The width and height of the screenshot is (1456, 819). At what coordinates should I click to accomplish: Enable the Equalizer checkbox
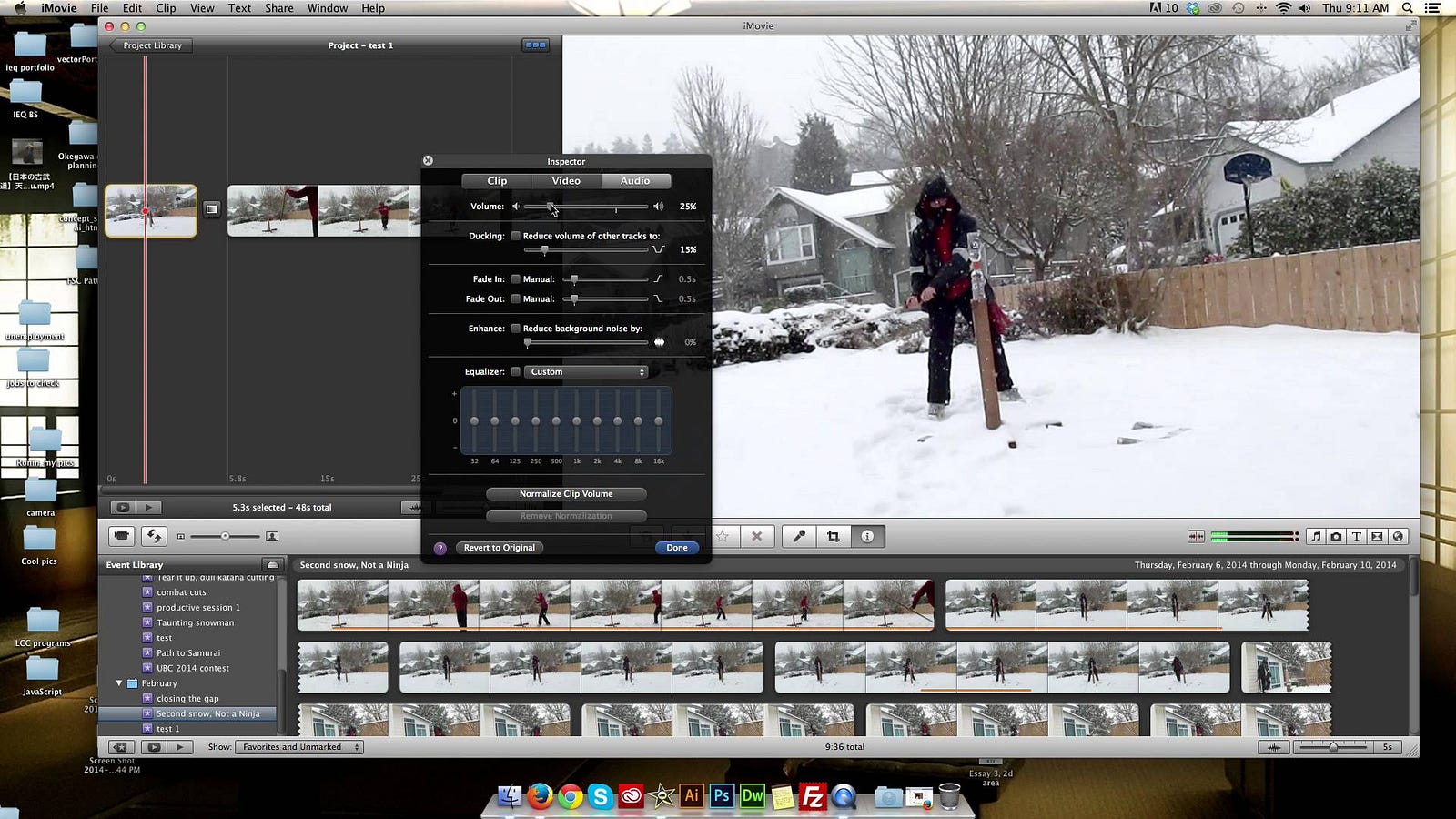point(516,372)
